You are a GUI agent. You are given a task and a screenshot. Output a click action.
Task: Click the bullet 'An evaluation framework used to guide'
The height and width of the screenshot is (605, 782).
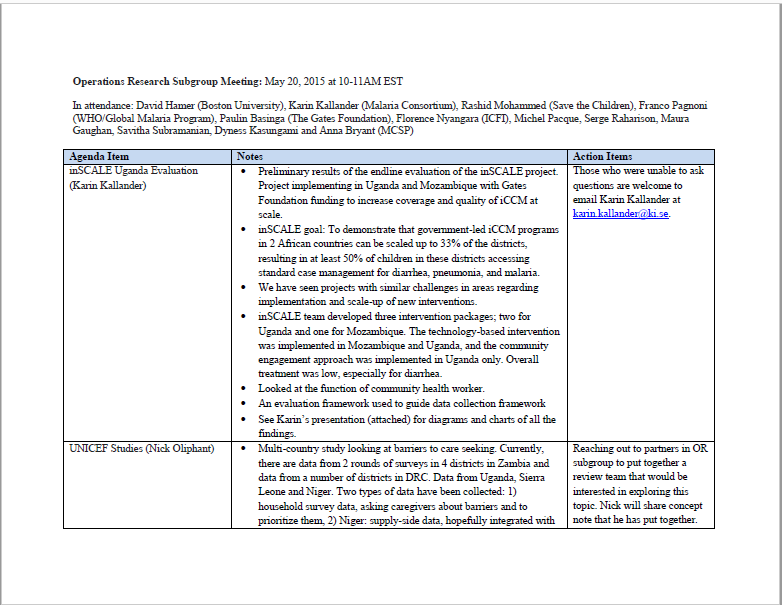[401, 403]
